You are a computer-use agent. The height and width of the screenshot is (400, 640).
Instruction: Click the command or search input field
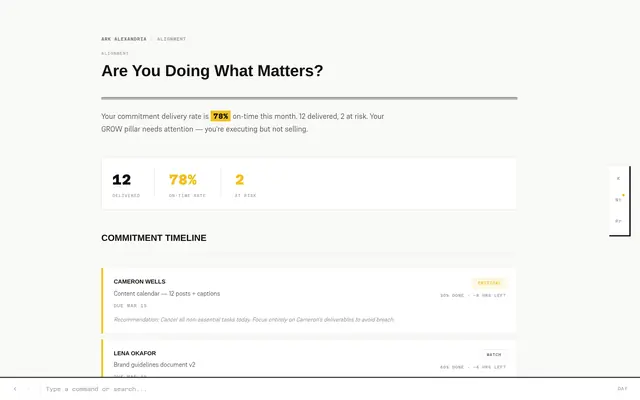[x=327, y=389]
